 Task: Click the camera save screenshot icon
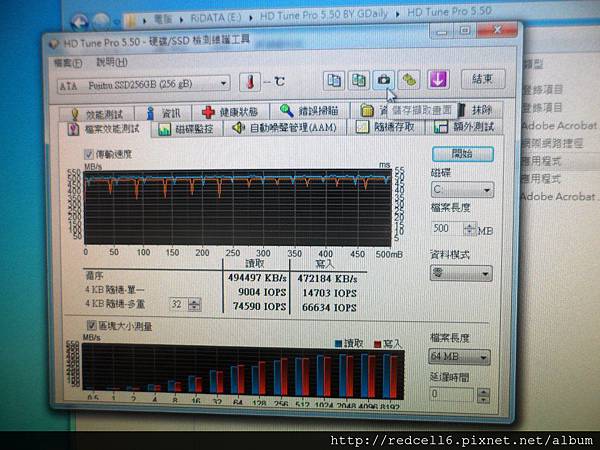click(384, 80)
